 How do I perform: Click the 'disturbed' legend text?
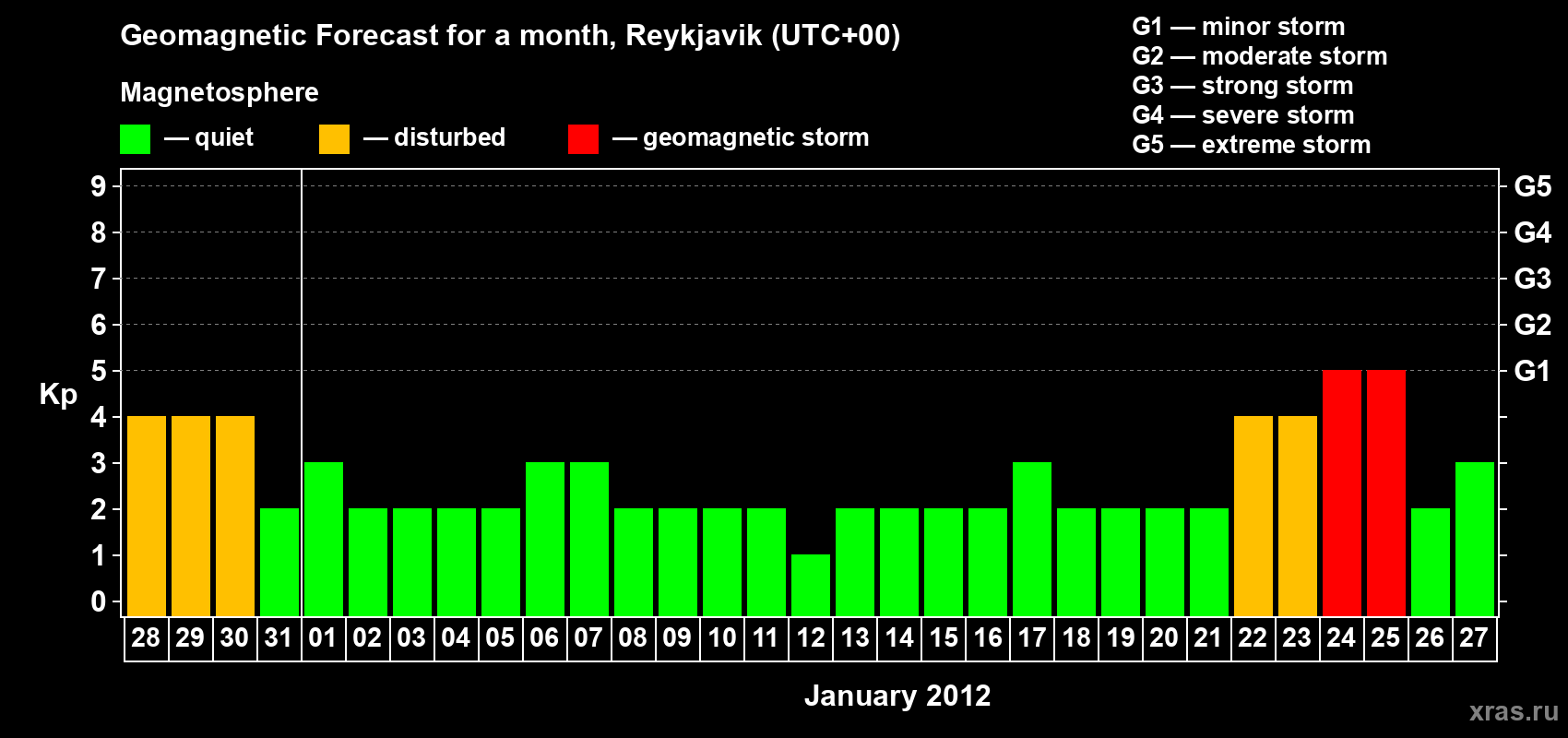click(x=449, y=137)
